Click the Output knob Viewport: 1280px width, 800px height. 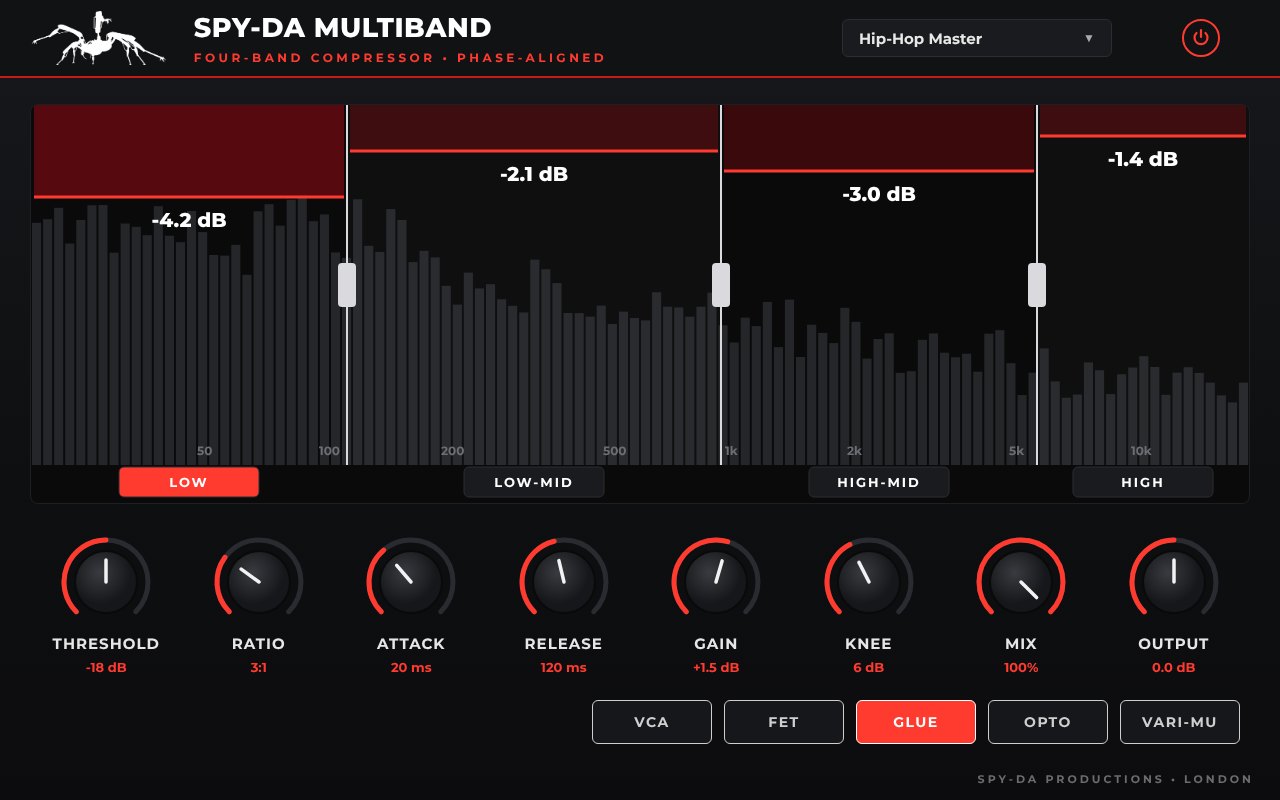[x=1174, y=581]
